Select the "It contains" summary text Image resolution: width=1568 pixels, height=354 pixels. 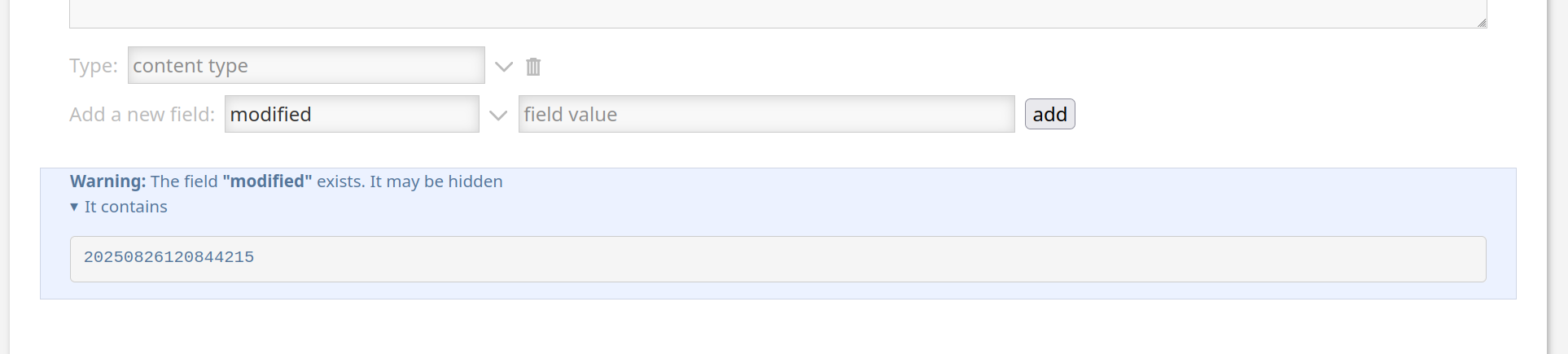coord(126,207)
